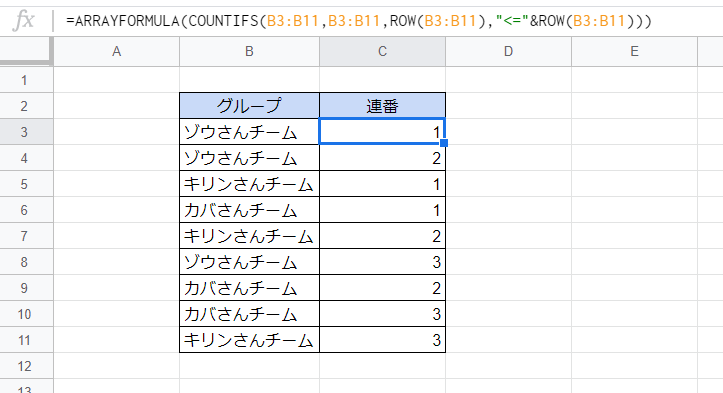The width and height of the screenshot is (723, 393).
Task: Click cell B8 ゾウさんチーム
Action: [x=249, y=262]
